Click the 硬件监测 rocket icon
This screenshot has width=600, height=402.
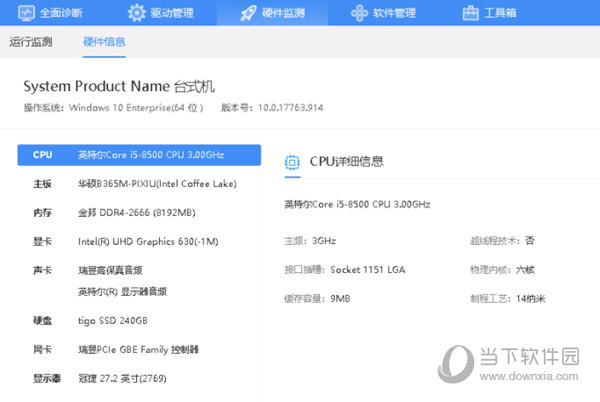point(248,13)
